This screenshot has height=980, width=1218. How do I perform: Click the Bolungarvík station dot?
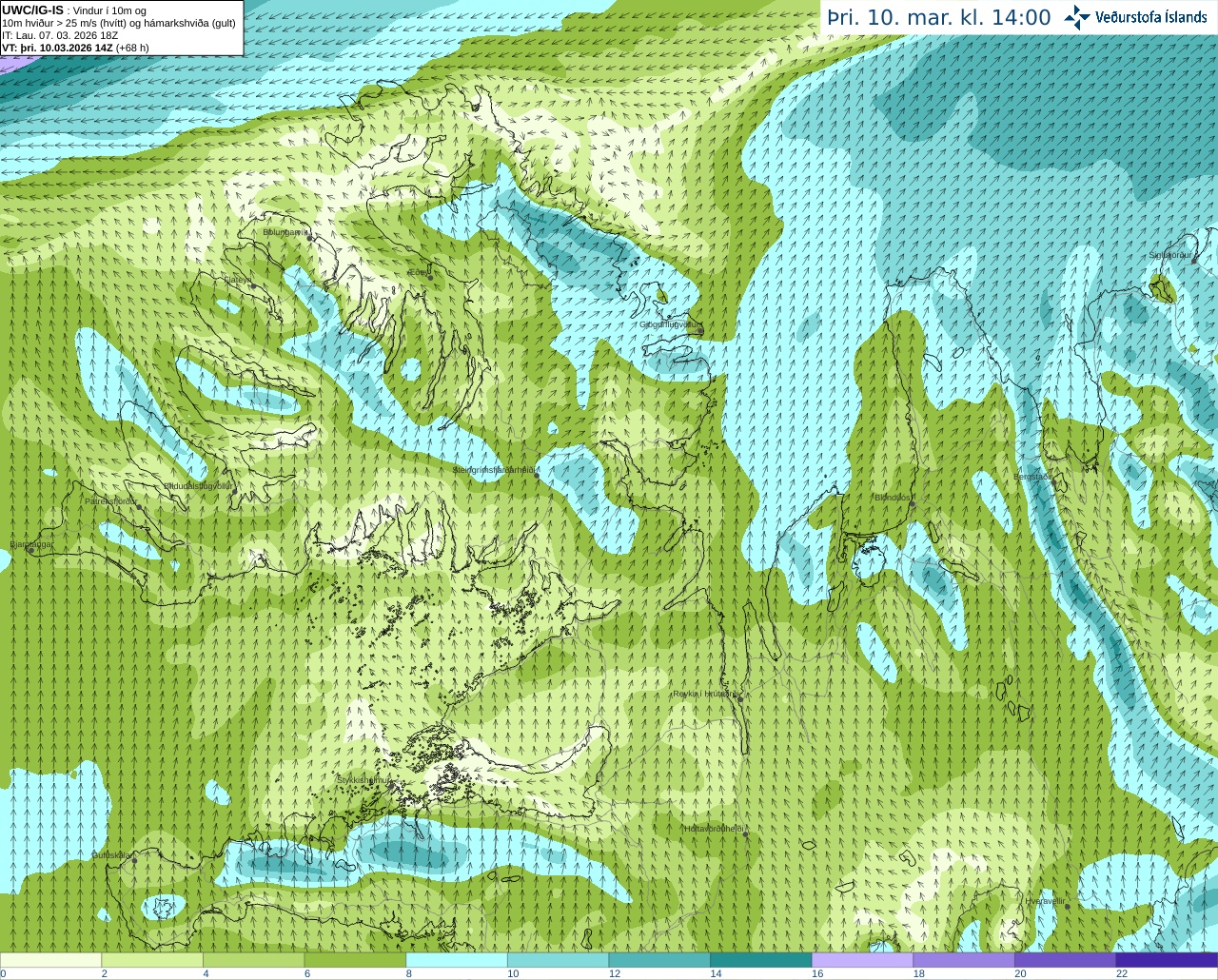[310, 240]
